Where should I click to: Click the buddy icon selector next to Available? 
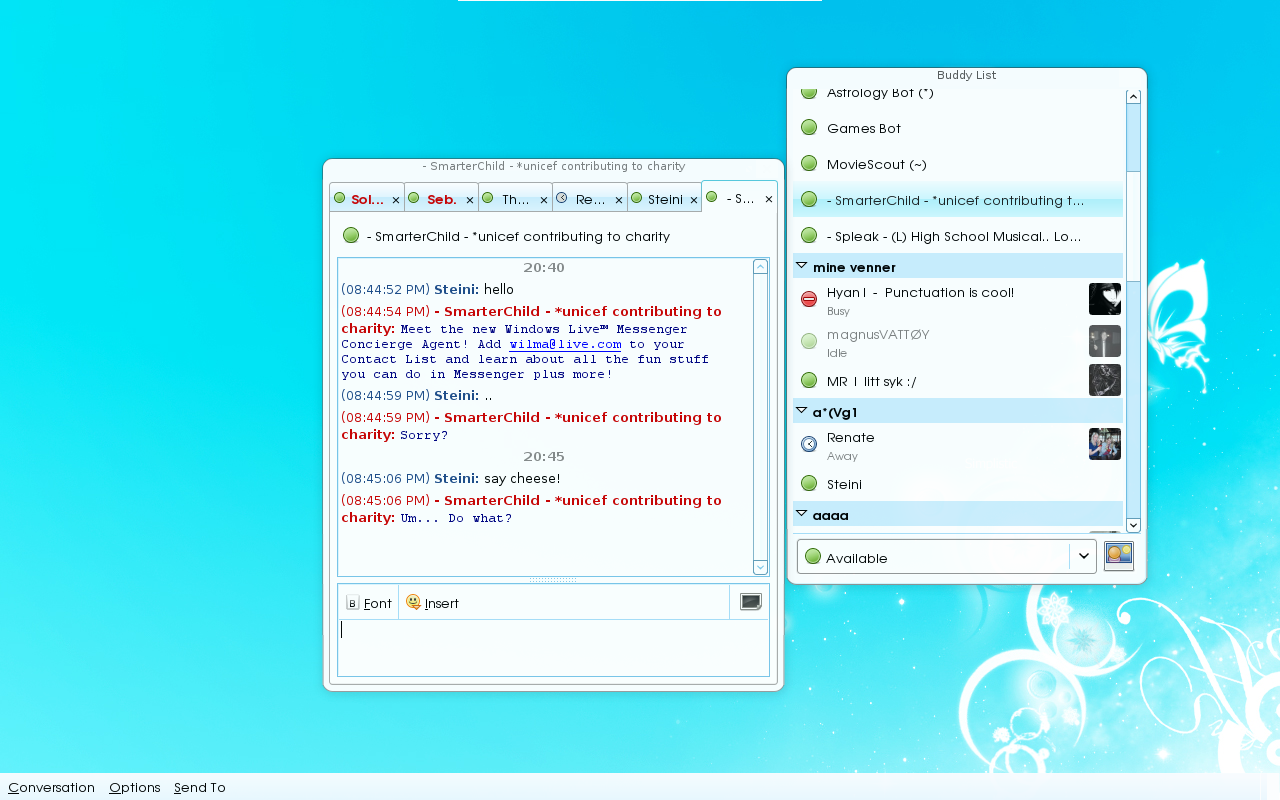coord(1119,556)
